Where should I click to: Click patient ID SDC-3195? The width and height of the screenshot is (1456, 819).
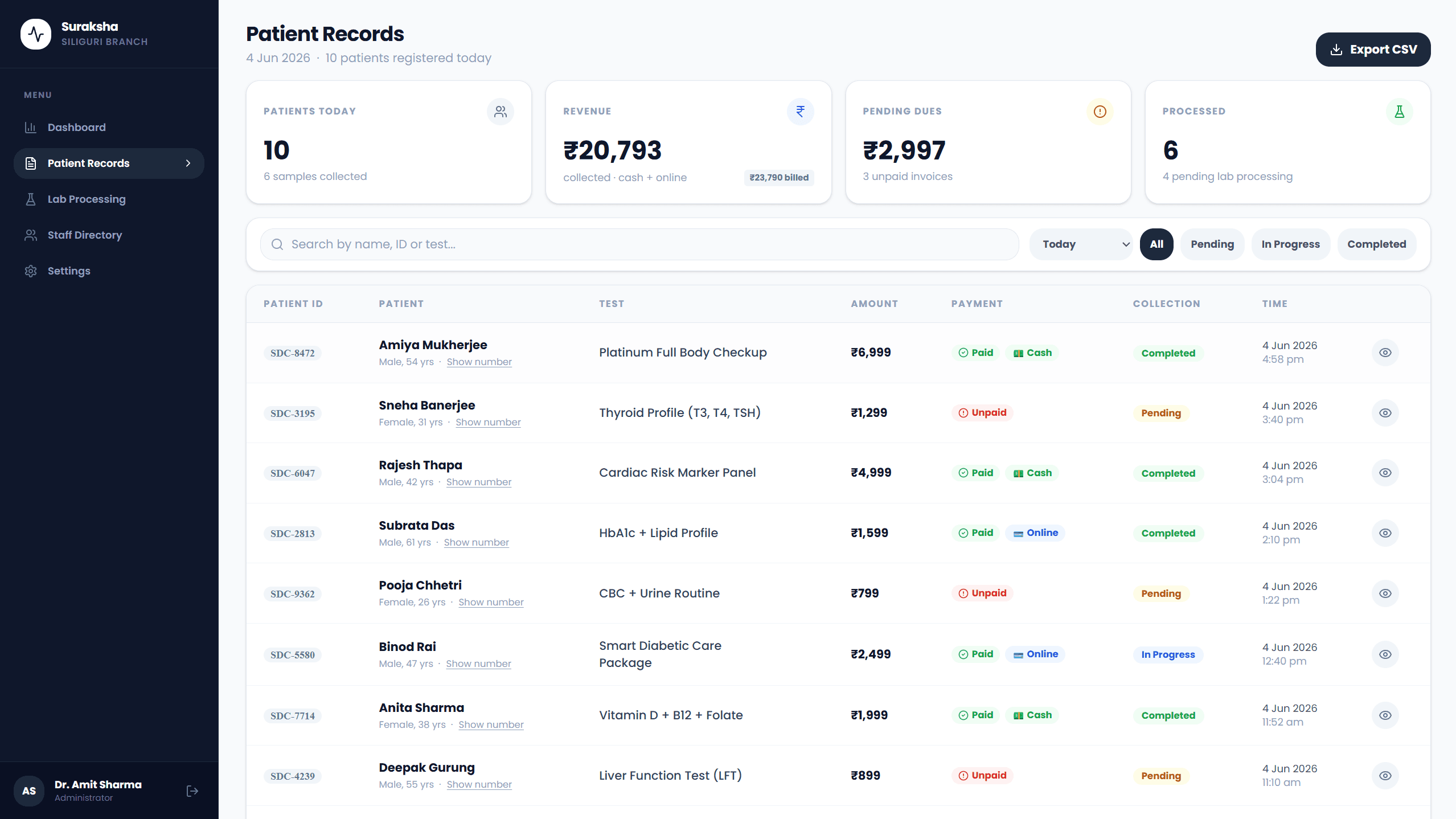pyautogui.click(x=292, y=413)
